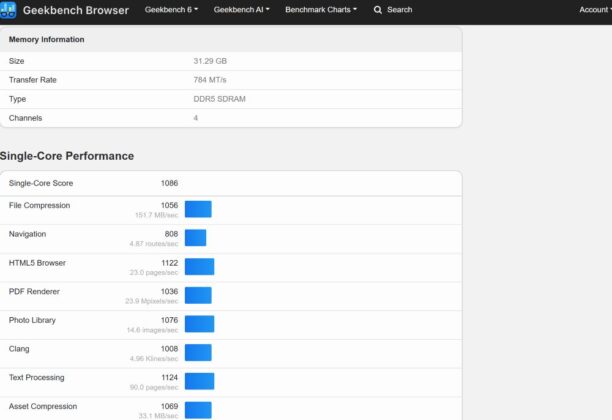Click the HTML5 Browser score bar
This screenshot has width=612, height=420.
199,267
